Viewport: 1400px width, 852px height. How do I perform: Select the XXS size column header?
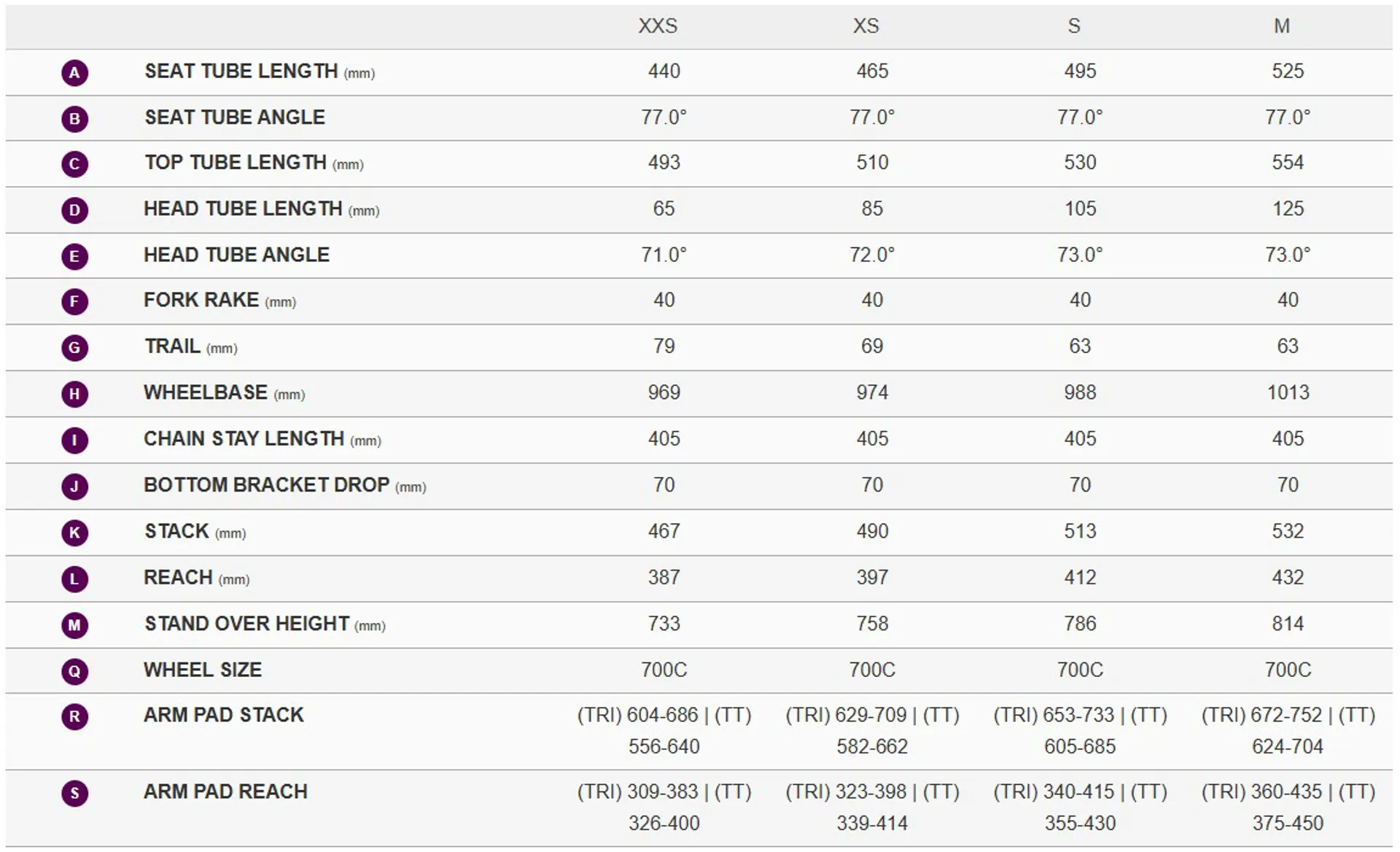point(658,26)
